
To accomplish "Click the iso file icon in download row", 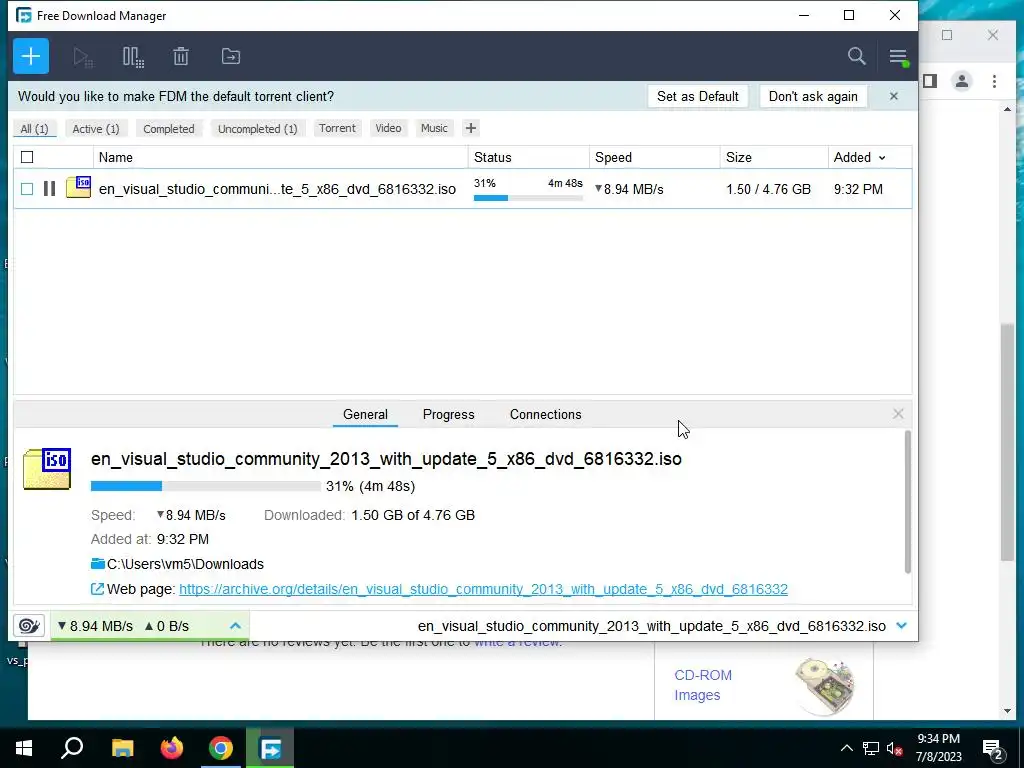I will [x=78, y=187].
